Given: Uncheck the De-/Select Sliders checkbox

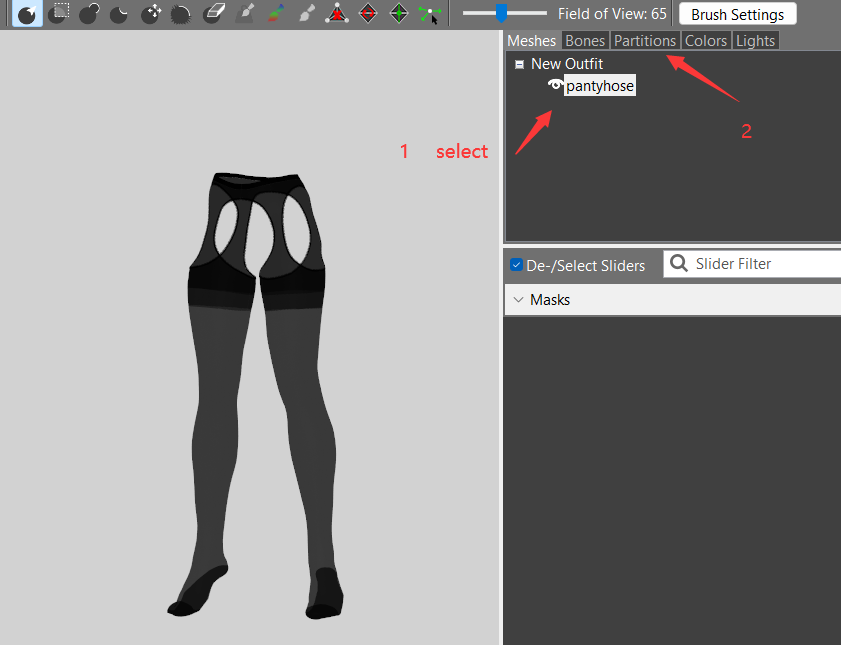Looking at the screenshot, I should 516,265.
